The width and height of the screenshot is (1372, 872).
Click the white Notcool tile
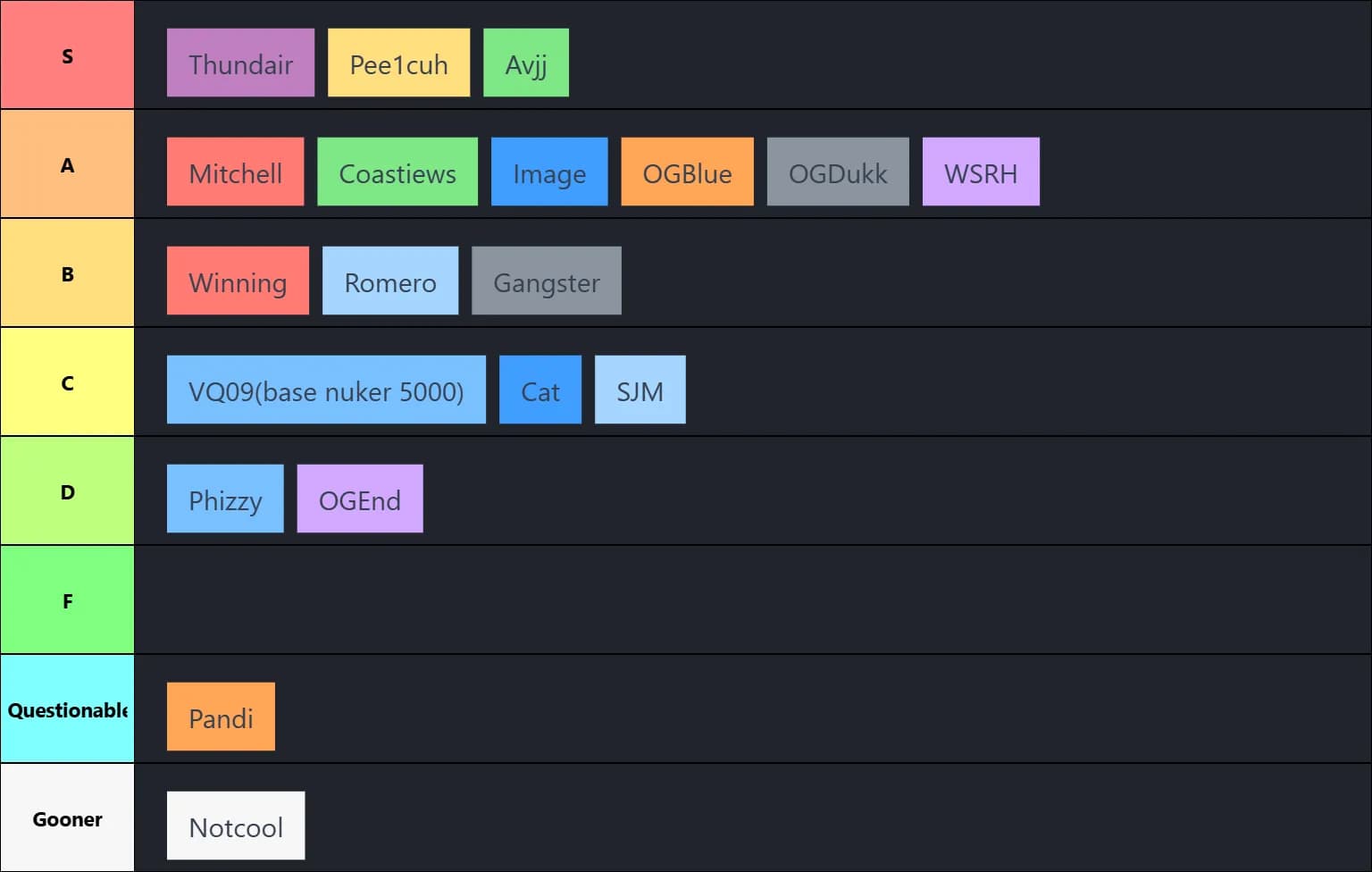point(236,826)
